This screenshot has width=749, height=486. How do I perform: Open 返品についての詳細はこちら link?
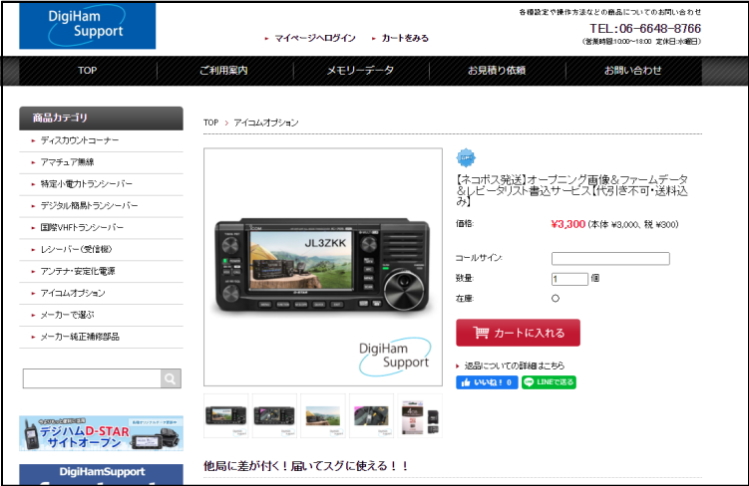pyautogui.click(x=514, y=366)
